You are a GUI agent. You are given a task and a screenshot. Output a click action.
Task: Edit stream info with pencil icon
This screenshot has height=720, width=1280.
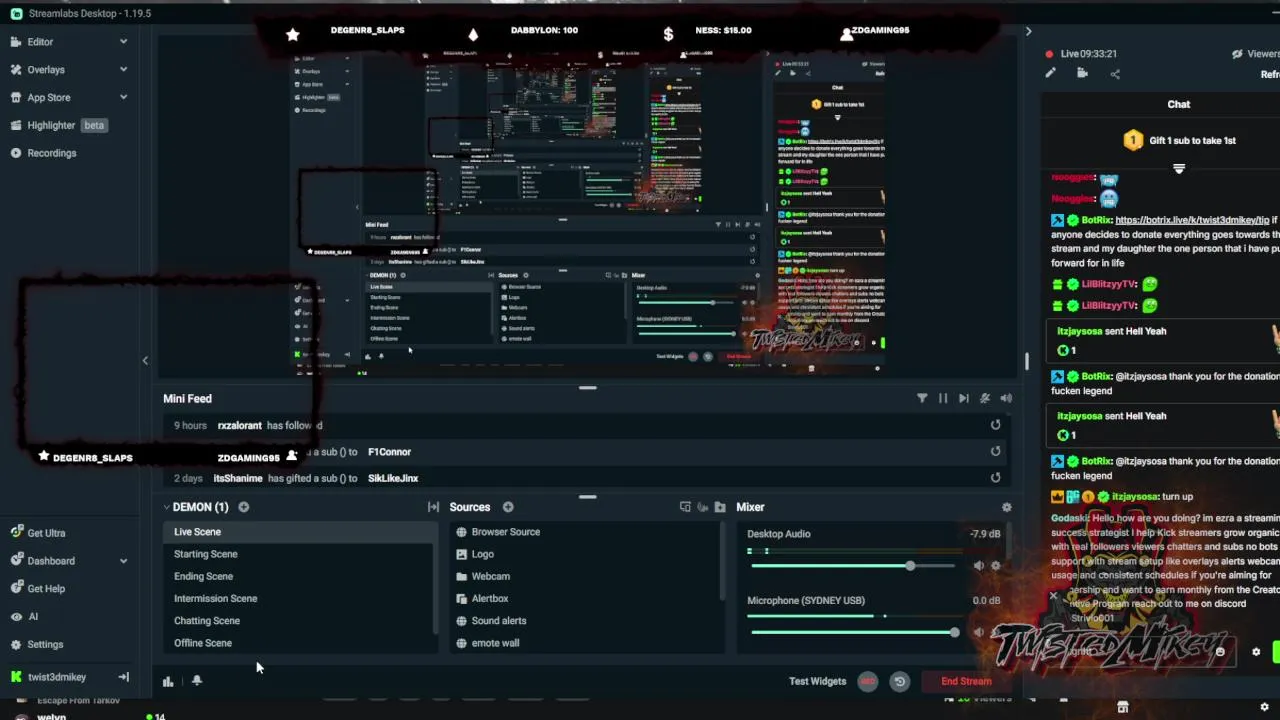point(1050,73)
